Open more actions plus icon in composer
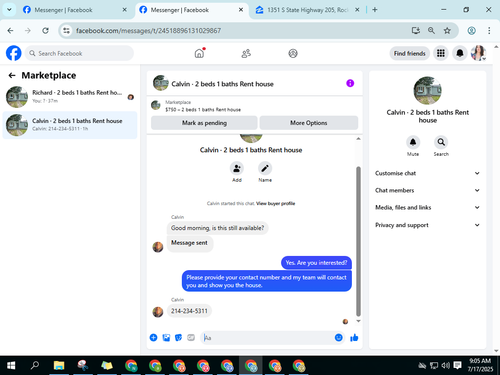This screenshot has height=375, width=500. [x=153, y=338]
